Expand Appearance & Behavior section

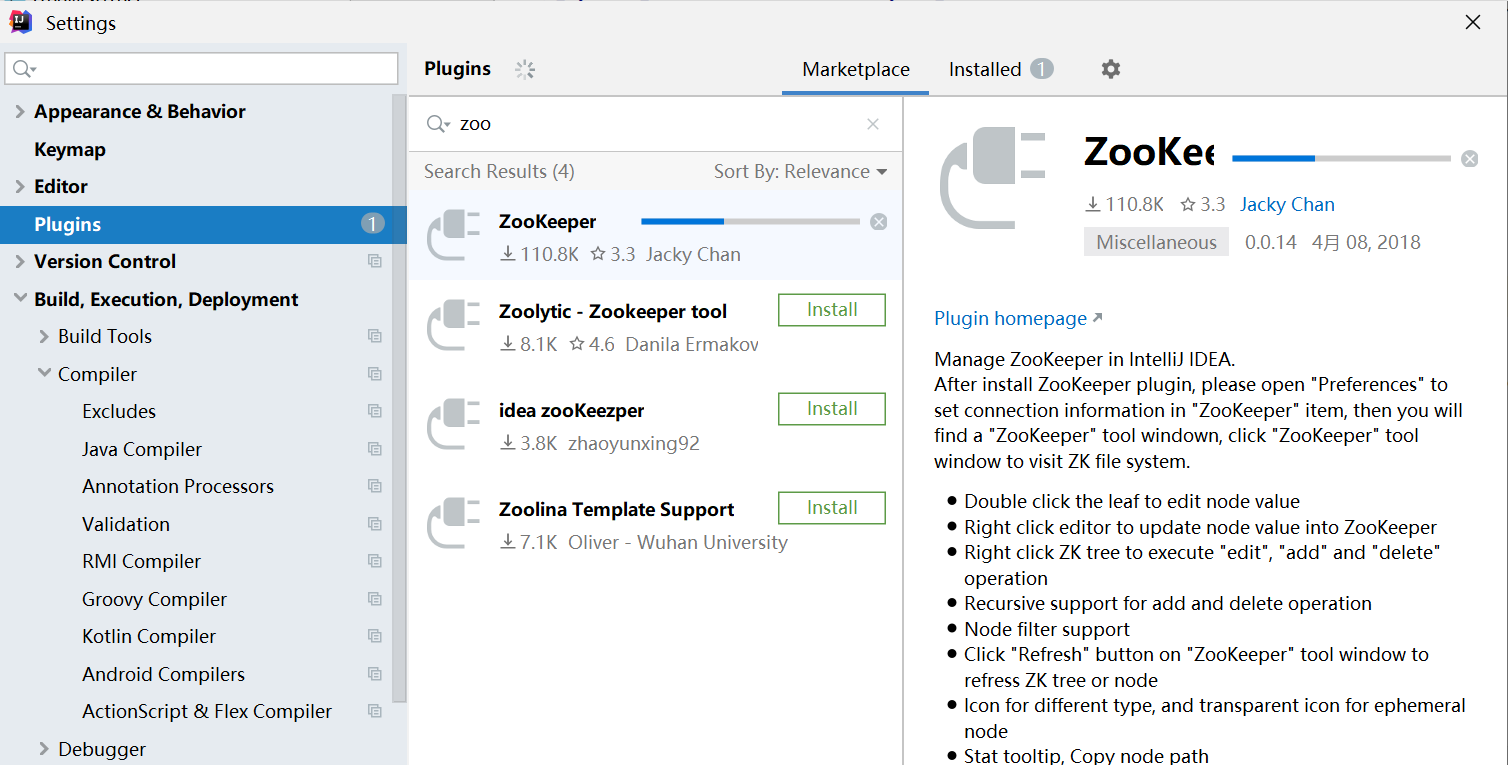tap(20, 111)
